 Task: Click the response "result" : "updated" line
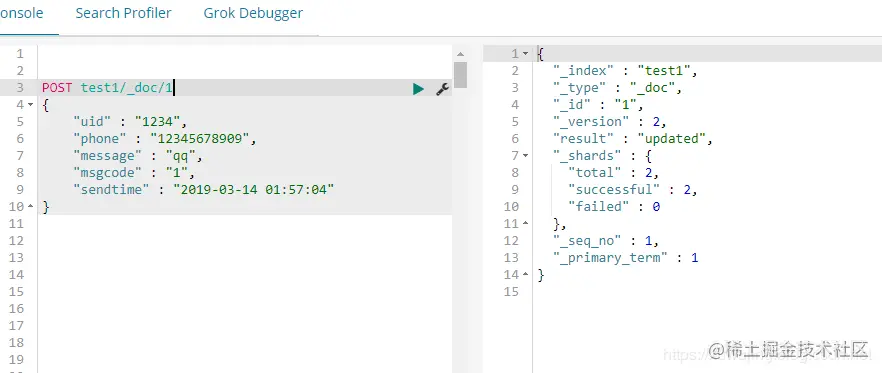pos(633,138)
